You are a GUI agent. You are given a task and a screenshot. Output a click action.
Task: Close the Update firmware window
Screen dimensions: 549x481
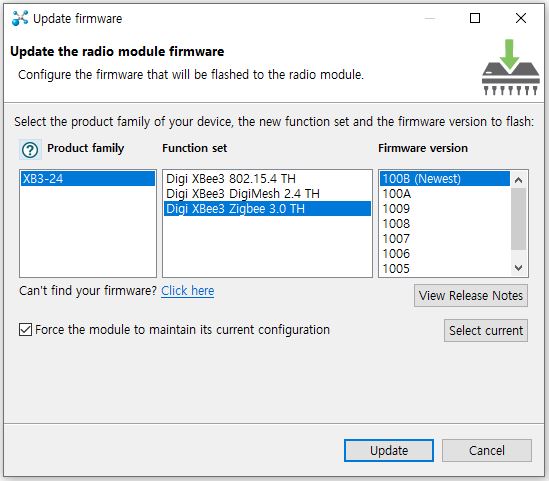521,18
